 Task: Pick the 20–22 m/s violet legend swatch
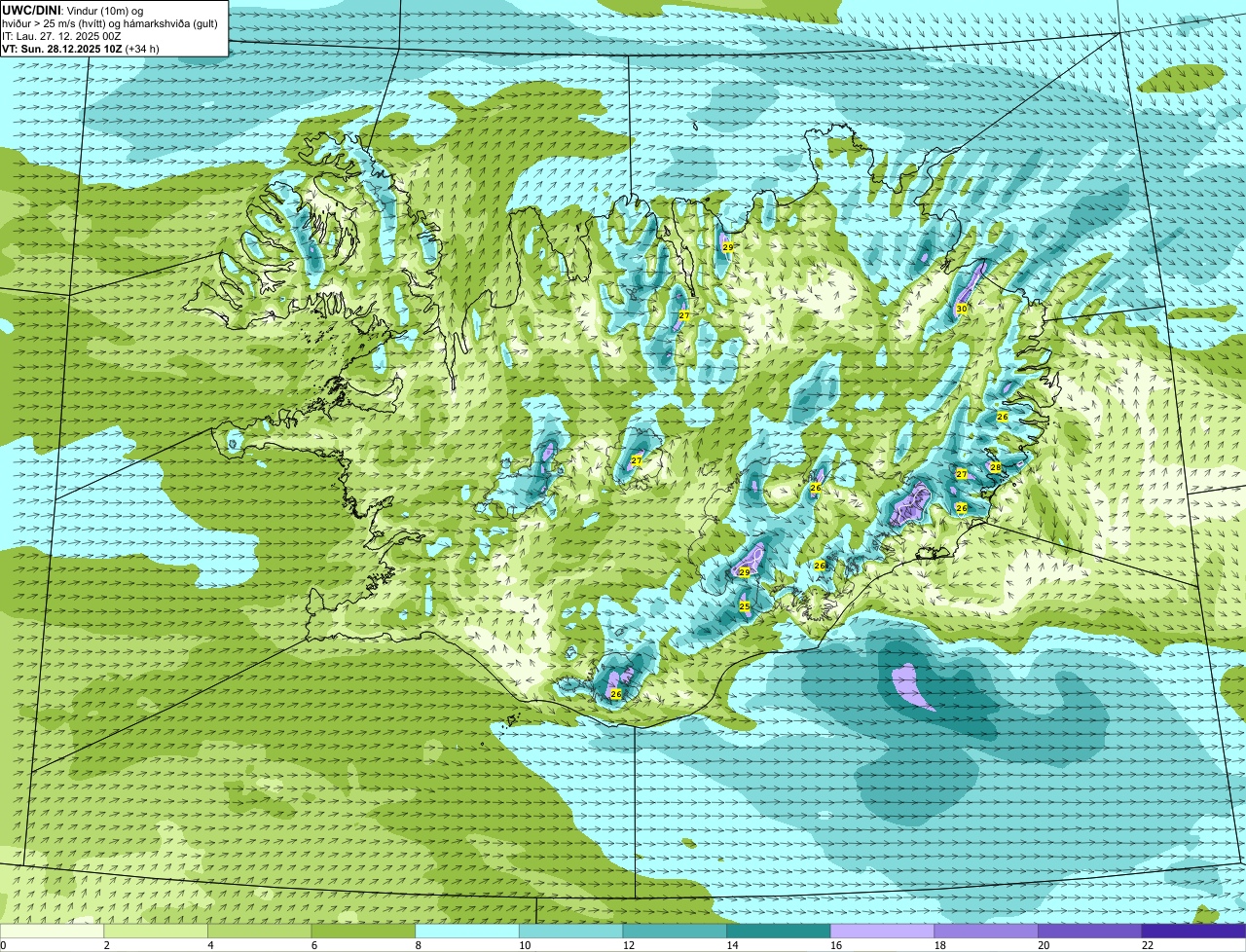coord(1090,931)
